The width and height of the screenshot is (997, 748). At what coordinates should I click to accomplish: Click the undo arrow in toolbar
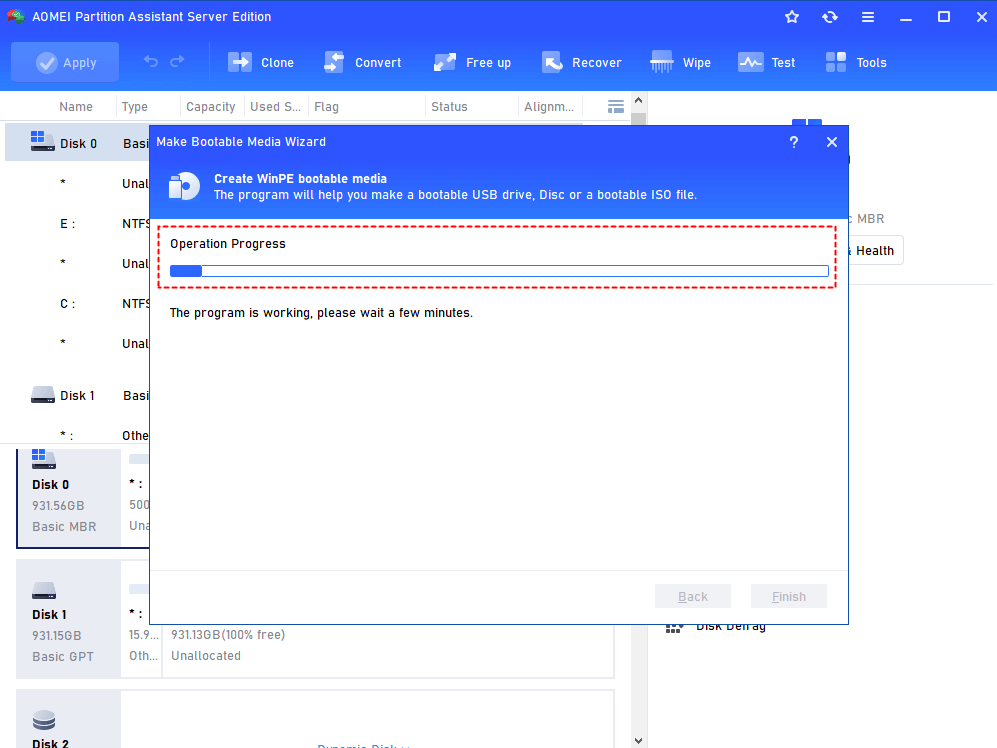pos(151,62)
